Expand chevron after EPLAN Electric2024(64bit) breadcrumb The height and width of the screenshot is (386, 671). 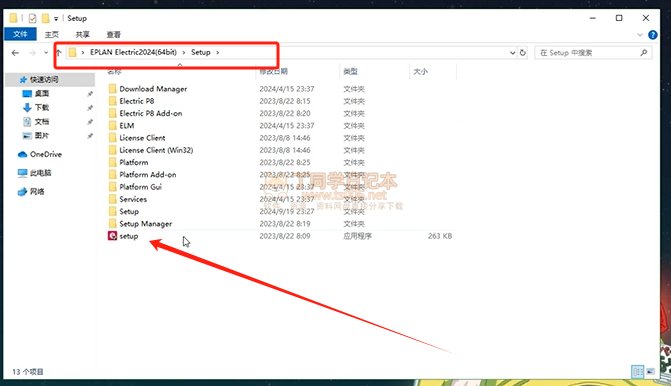point(184,52)
